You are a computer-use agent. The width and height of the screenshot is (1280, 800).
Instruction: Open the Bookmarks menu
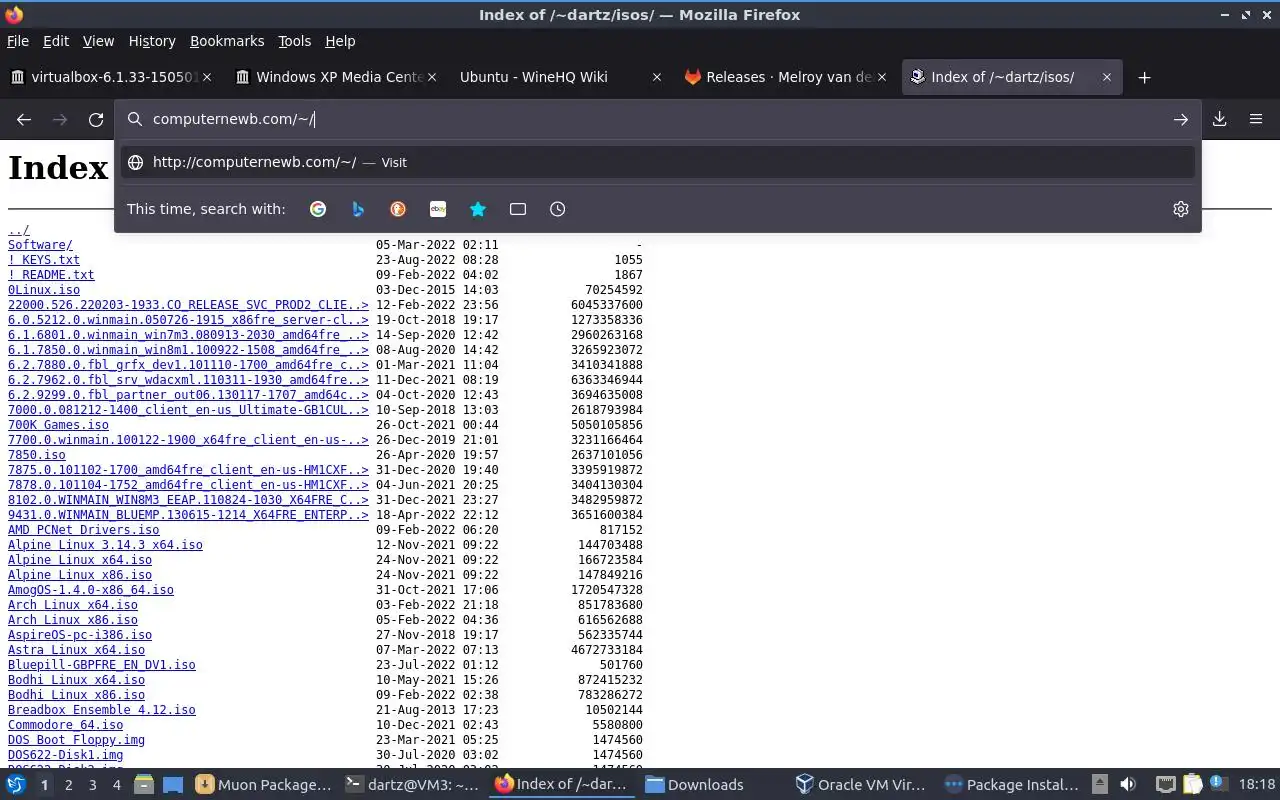(x=227, y=41)
